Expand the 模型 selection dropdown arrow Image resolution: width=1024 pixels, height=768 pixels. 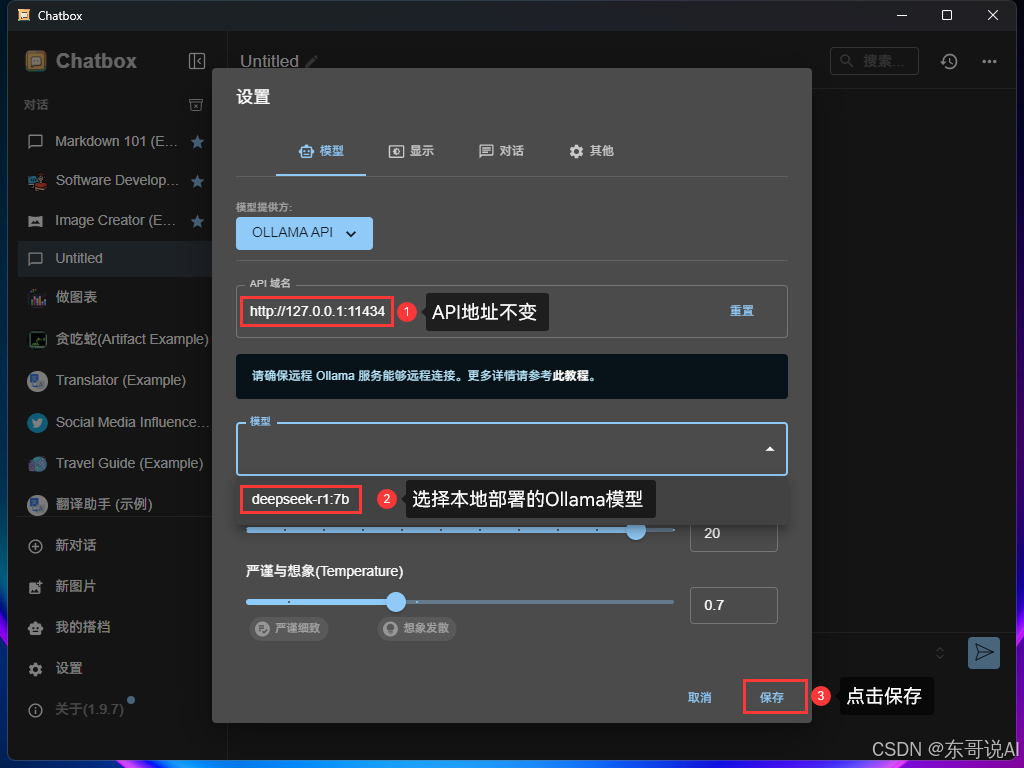769,449
